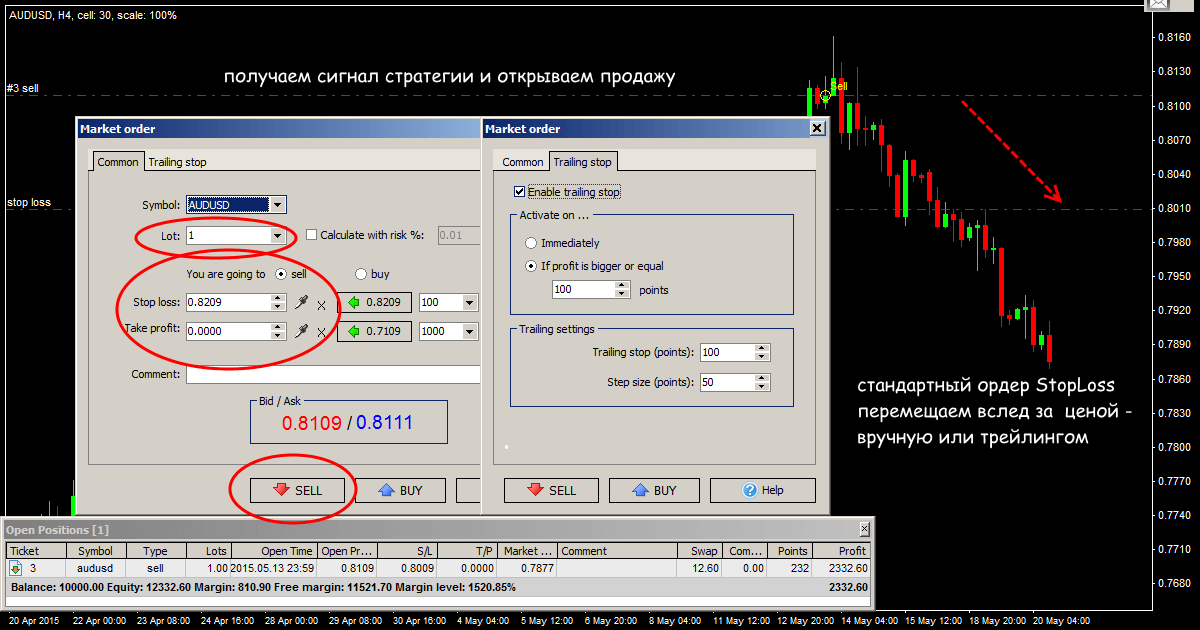Select the buy radio button
Viewport: 1200px width, 630px height.
(361, 274)
